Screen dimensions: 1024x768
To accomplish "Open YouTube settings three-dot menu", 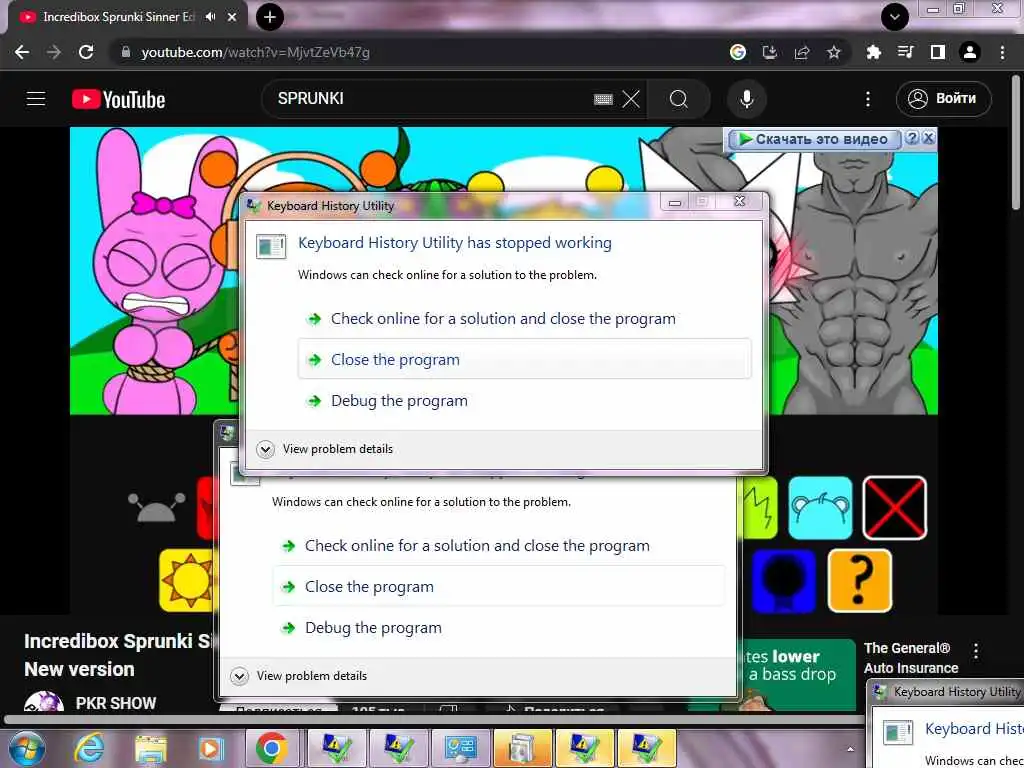I will [867, 99].
